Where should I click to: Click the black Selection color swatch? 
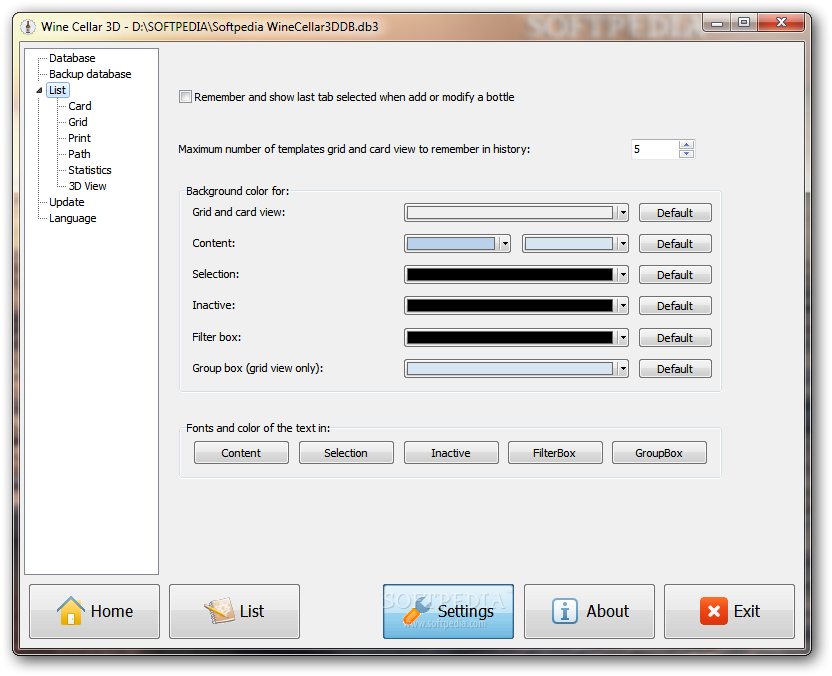(x=509, y=275)
